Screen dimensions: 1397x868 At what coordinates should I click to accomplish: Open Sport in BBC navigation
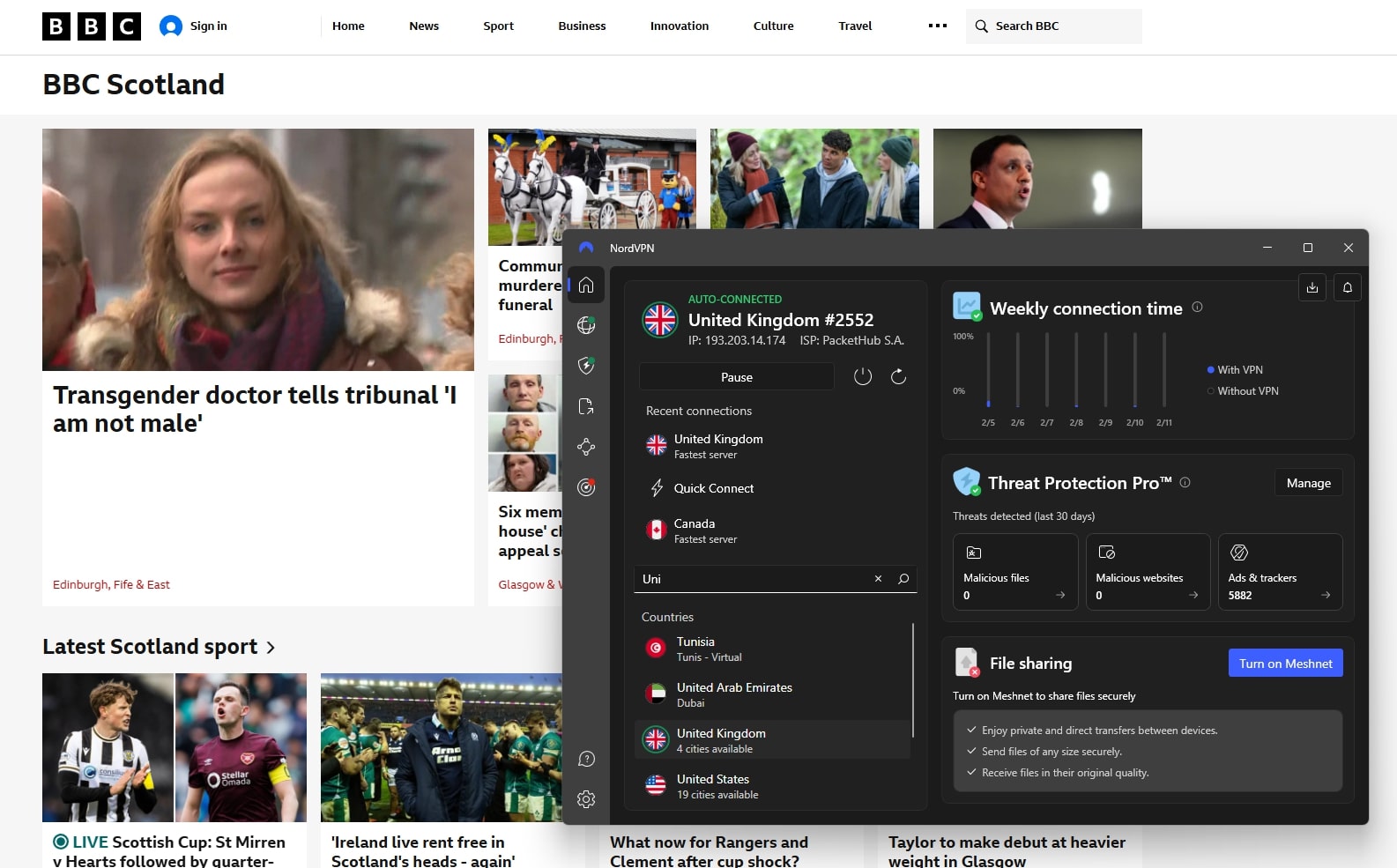pyautogui.click(x=499, y=26)
